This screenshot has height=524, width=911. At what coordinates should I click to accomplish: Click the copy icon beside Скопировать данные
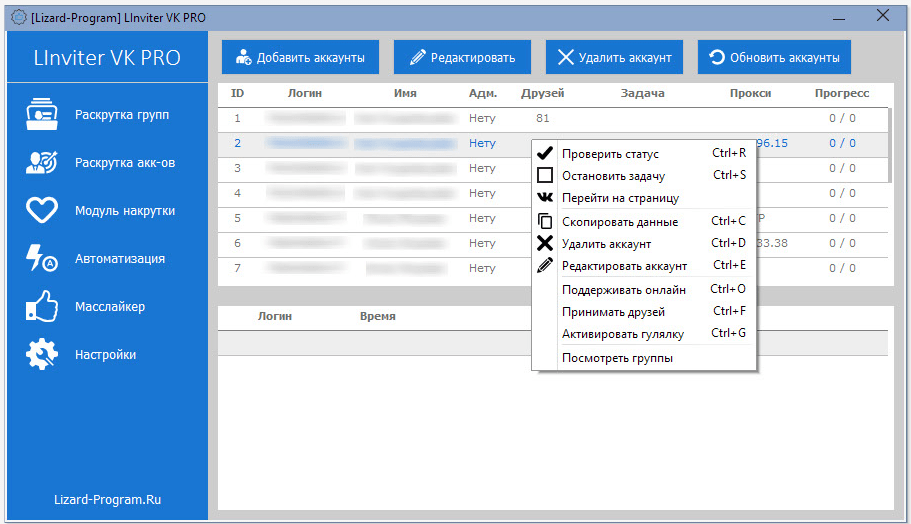coord(545,222)
